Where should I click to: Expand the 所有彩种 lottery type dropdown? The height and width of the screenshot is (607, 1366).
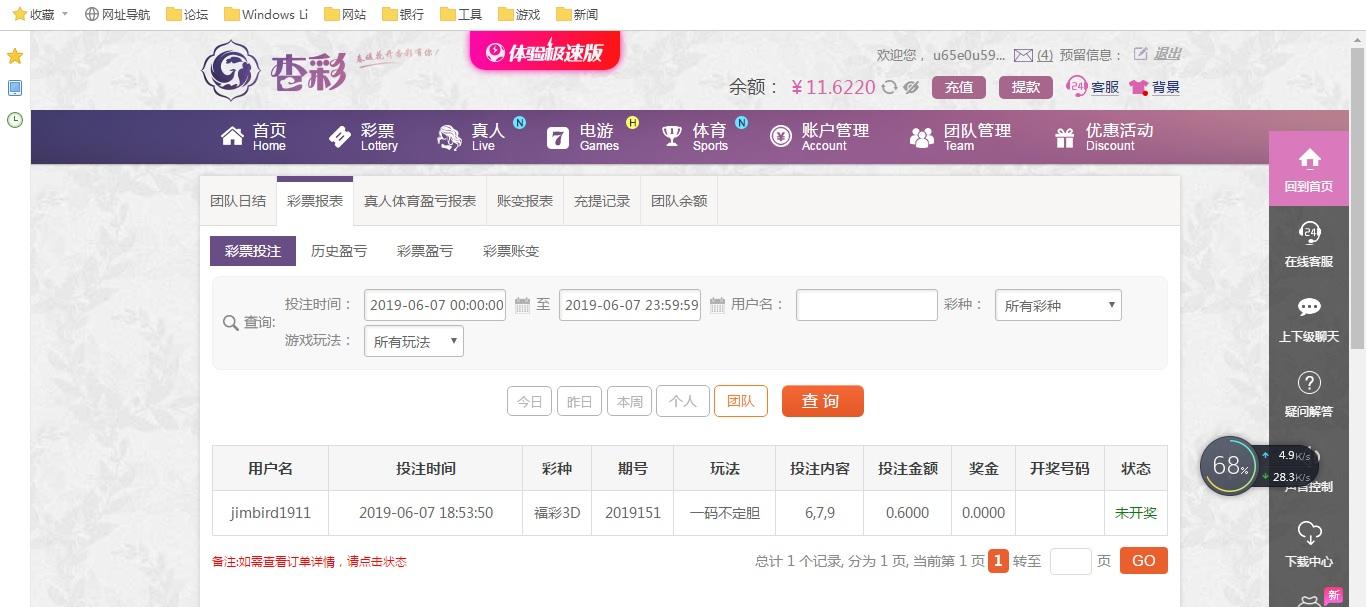[1058, 305]
